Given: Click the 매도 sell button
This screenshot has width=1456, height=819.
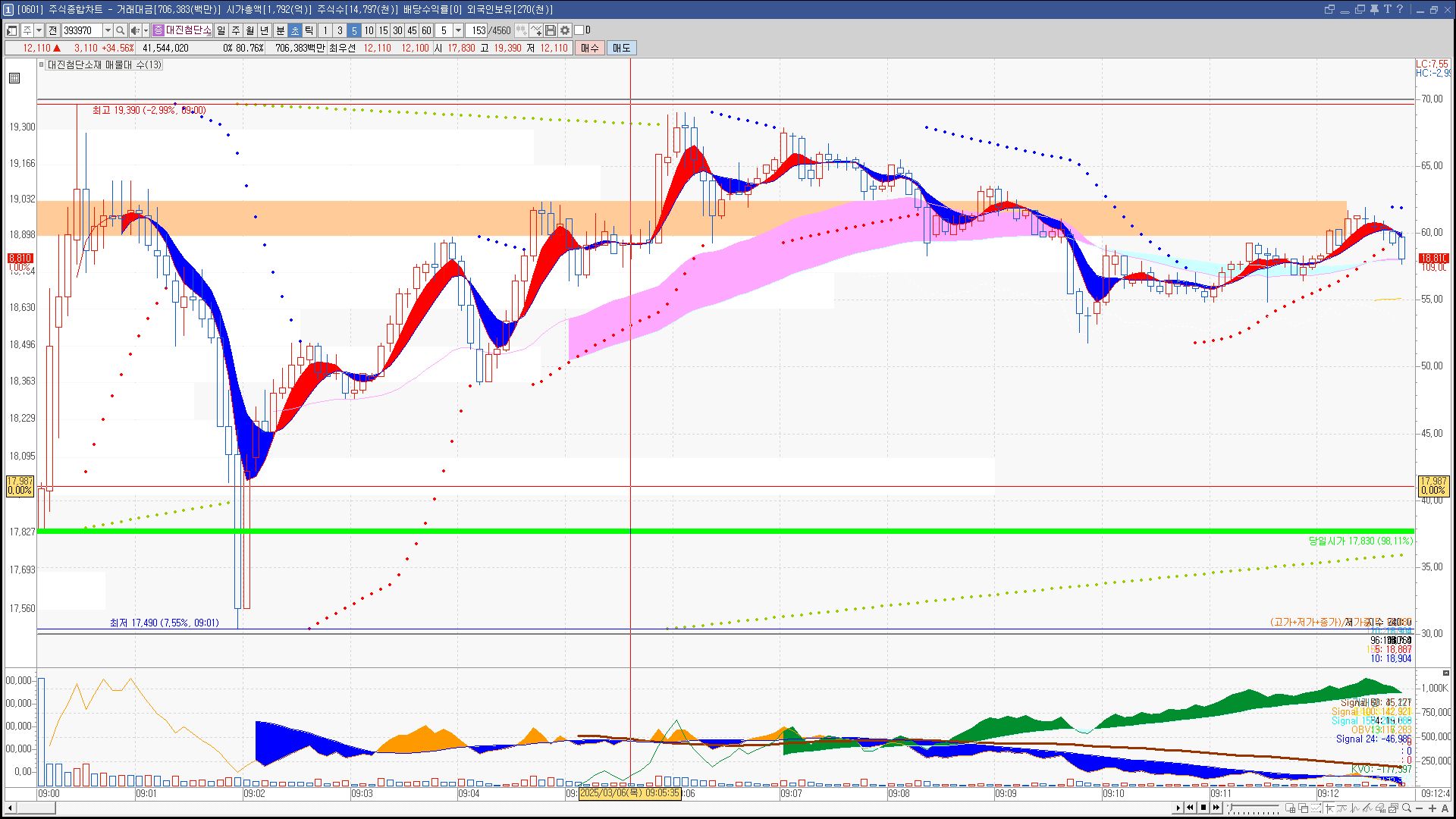Looking at the screenshot, I should [x=622, y=48].
